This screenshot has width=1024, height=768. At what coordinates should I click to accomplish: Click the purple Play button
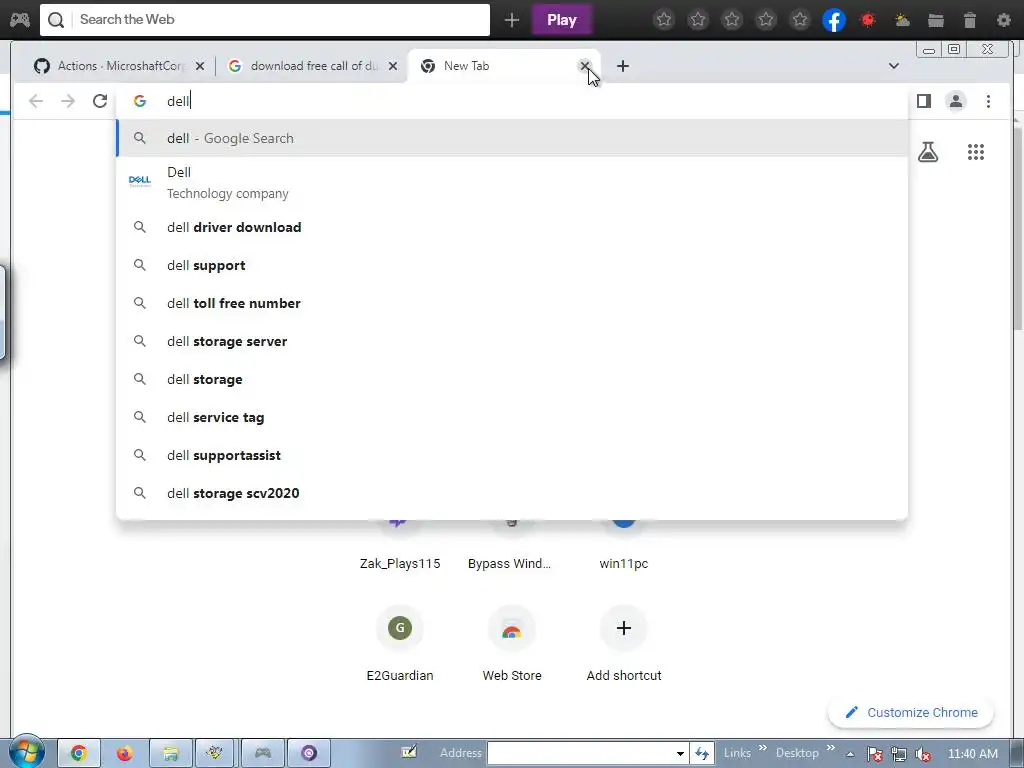[562, 20]
